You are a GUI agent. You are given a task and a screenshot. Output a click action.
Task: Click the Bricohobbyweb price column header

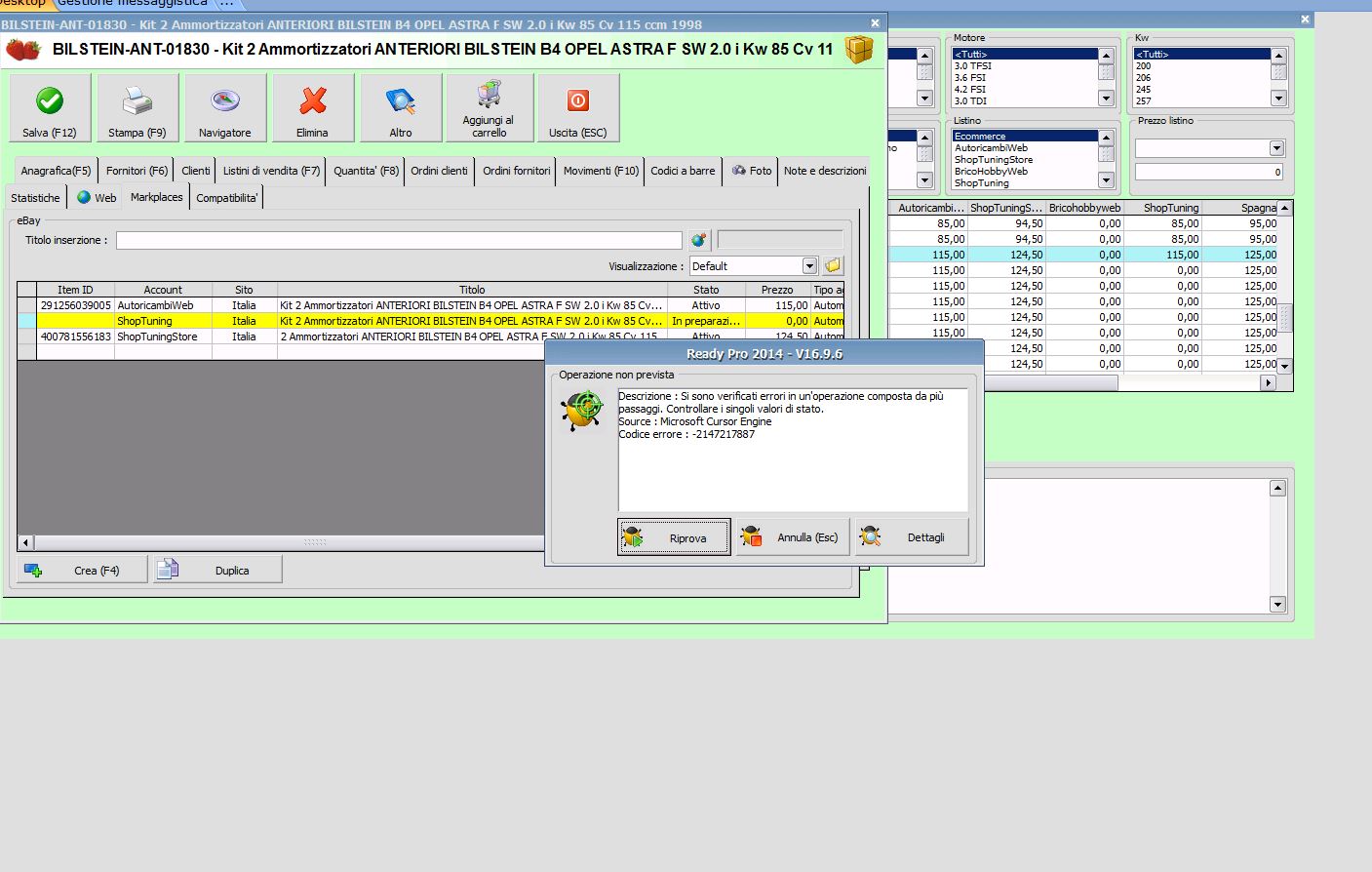pos(1084,208)
